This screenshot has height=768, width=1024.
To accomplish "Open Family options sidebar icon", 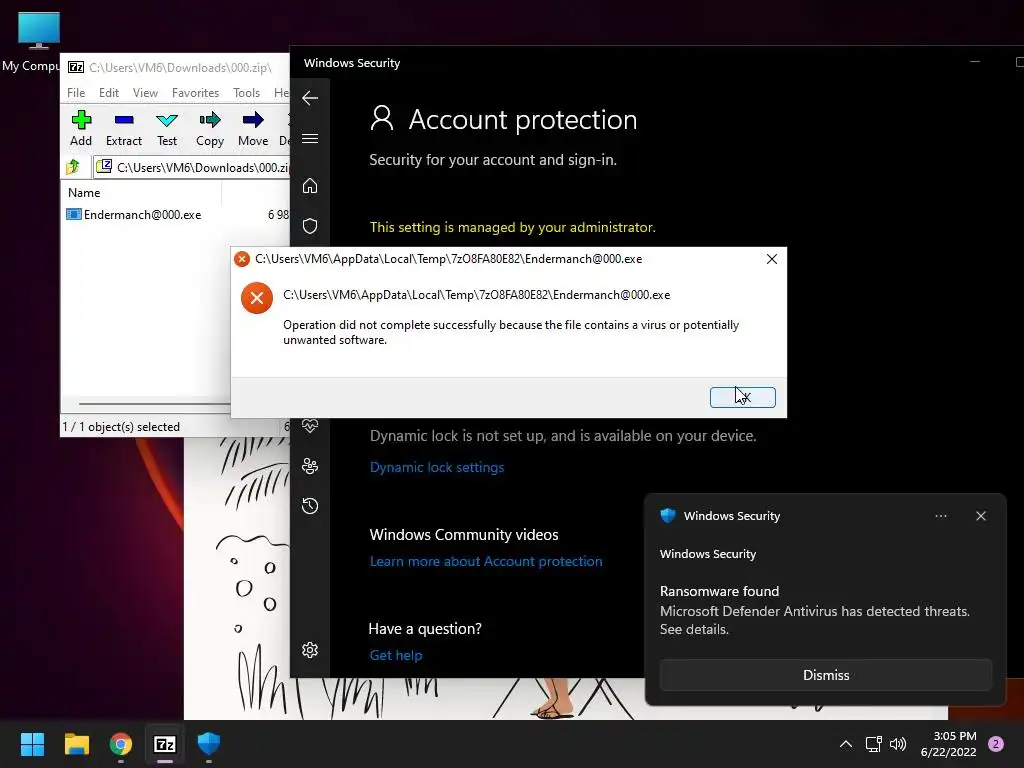I will pos(310,466).
